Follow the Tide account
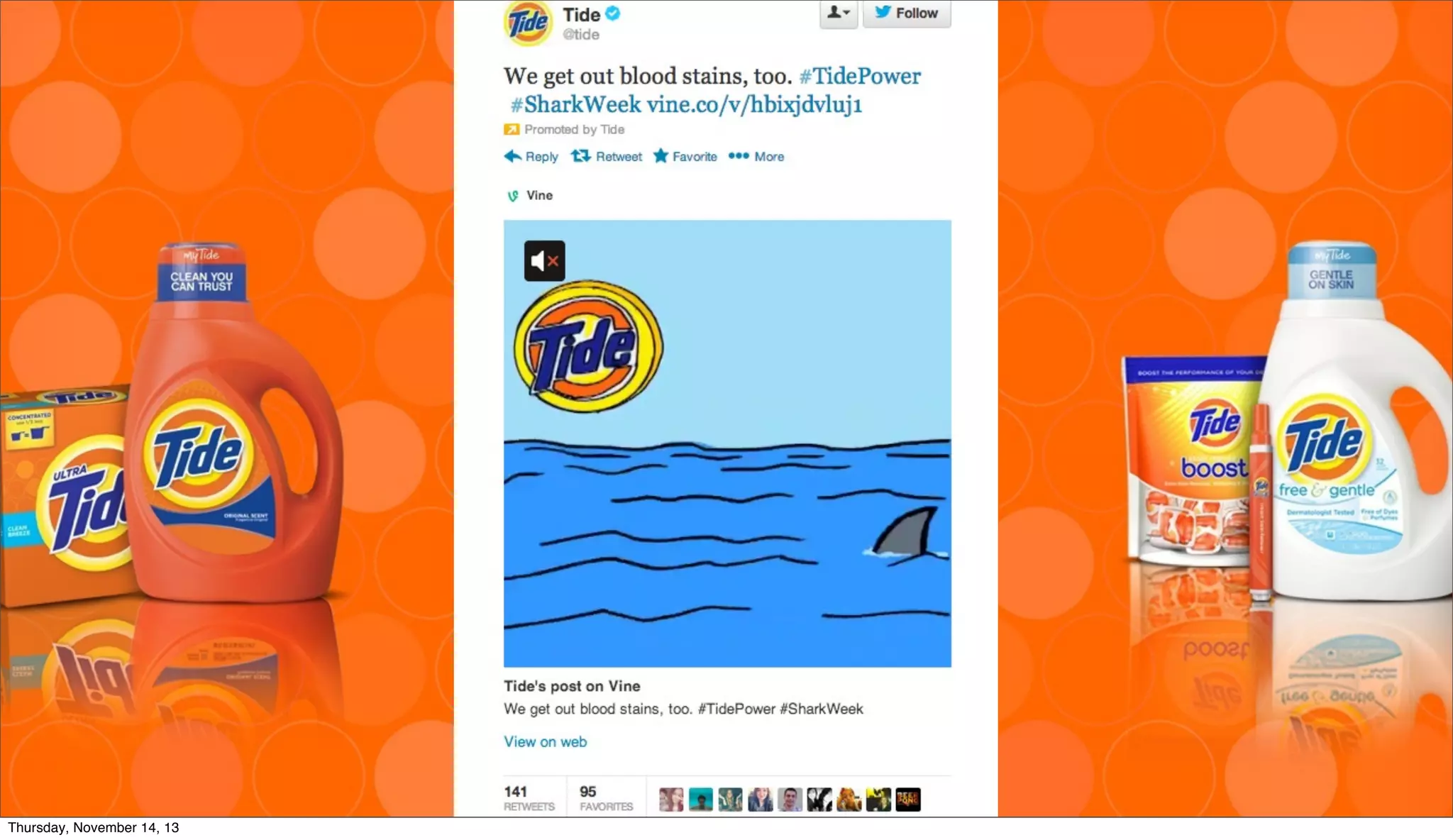 [907, 13]
